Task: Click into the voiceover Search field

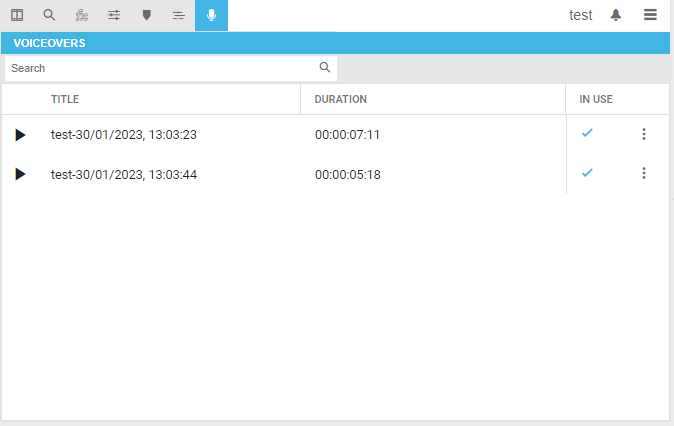Action: pyautogui.click(x=160, y=68)
